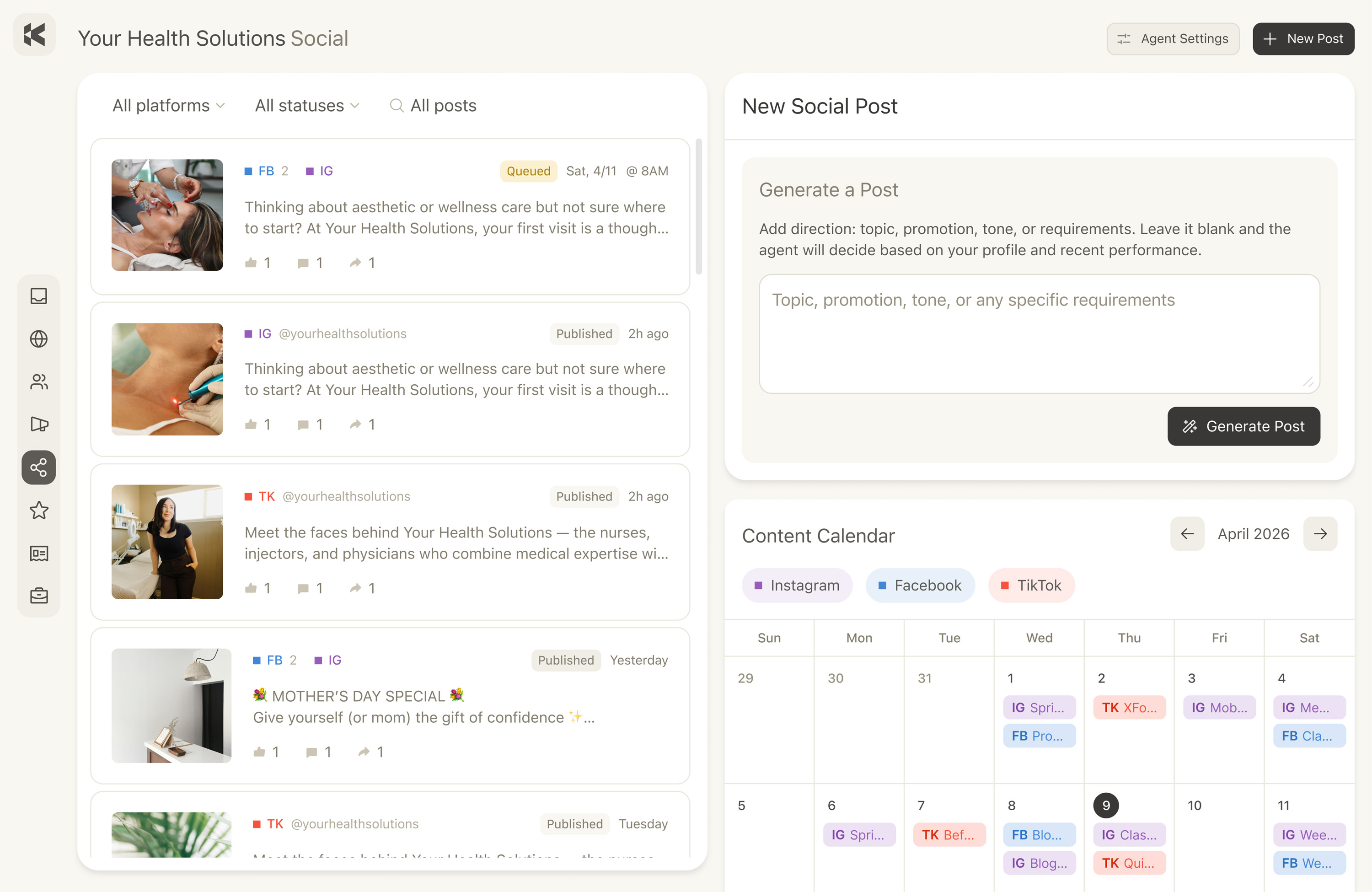Go to next month in Content Calendar
The height and width of the screenshot is (892, 1372).
[1320, 534]
